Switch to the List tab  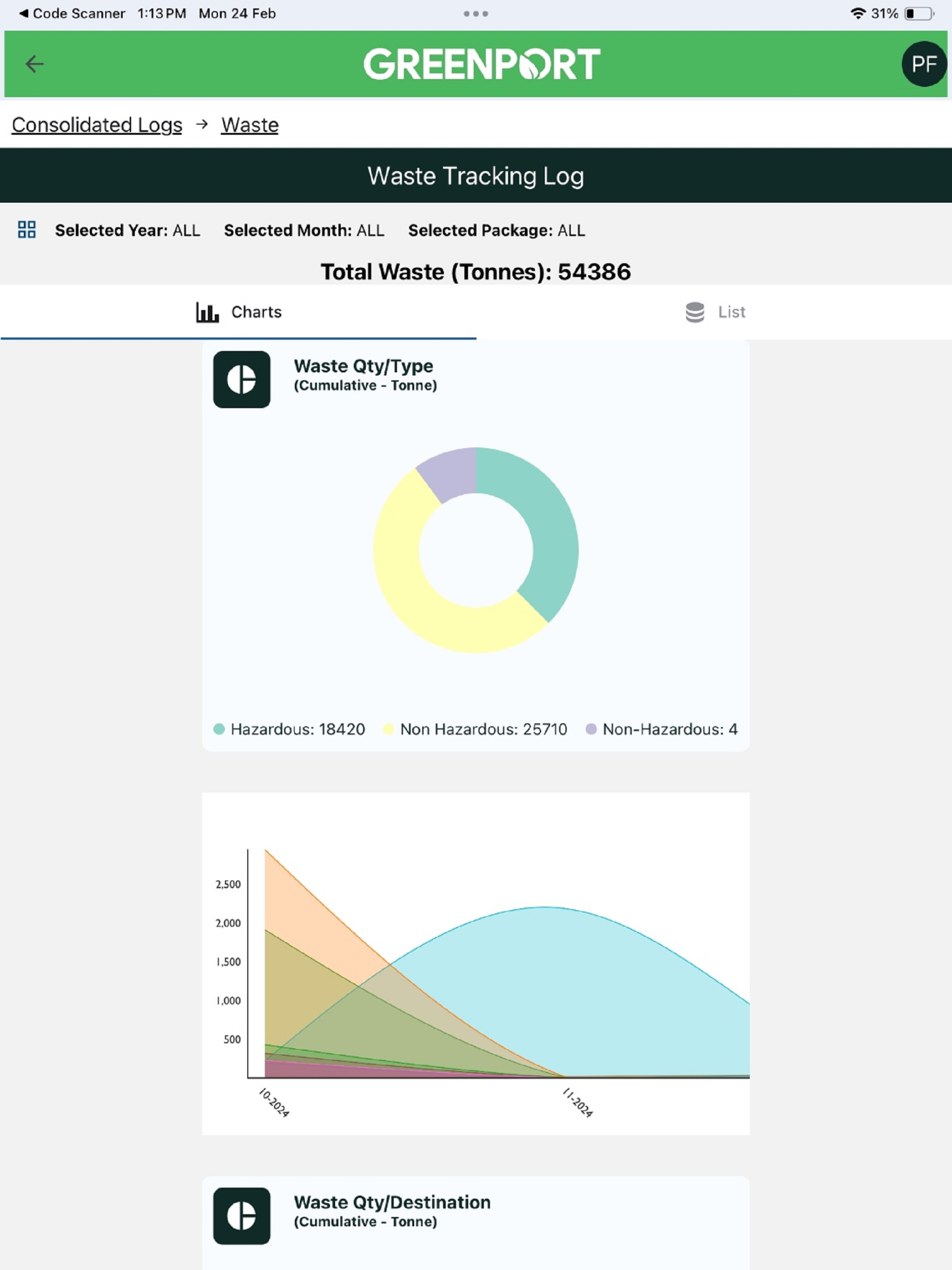pos(714,312)
